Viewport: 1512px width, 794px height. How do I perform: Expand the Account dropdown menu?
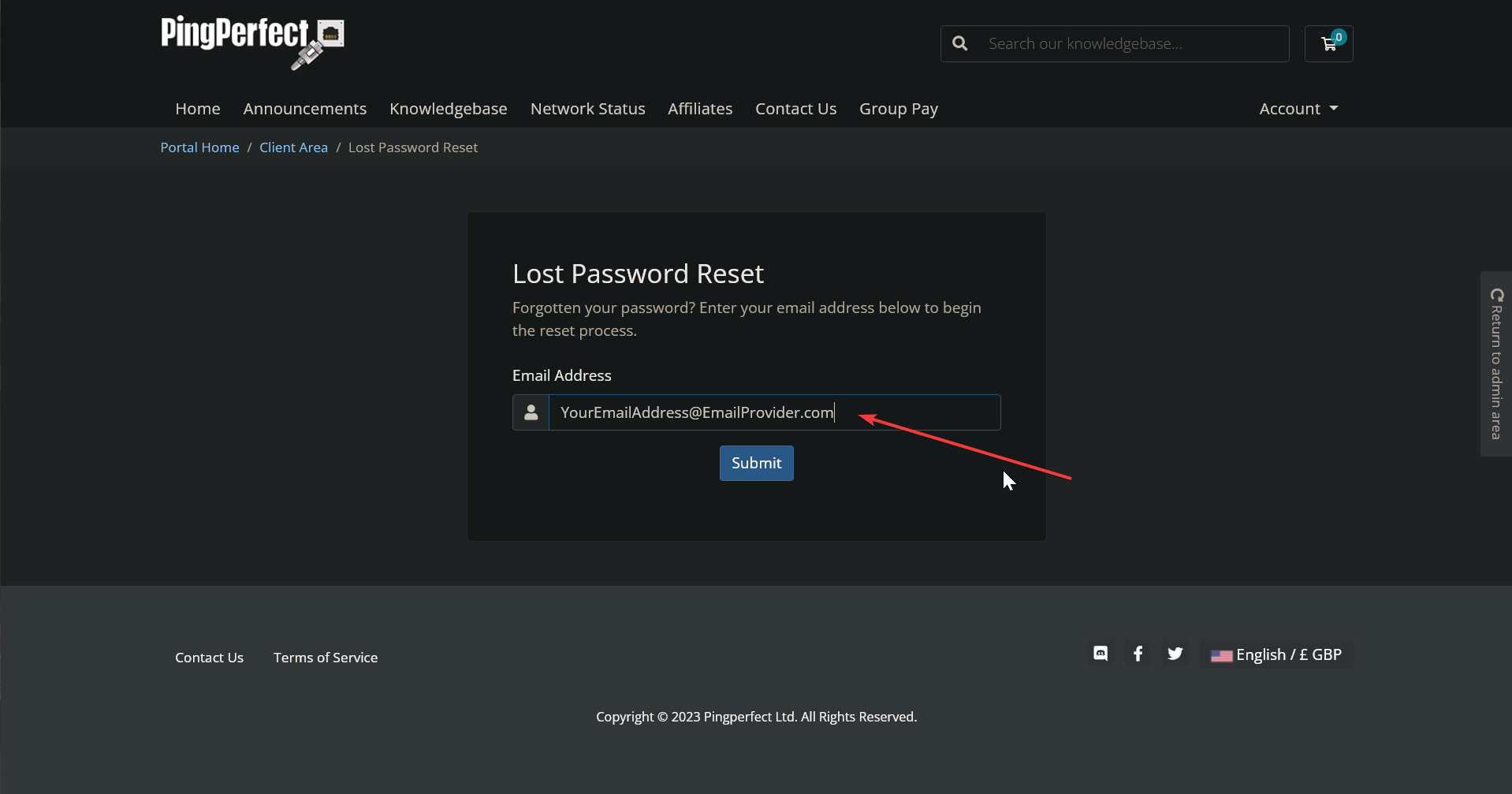[1298, 109]
